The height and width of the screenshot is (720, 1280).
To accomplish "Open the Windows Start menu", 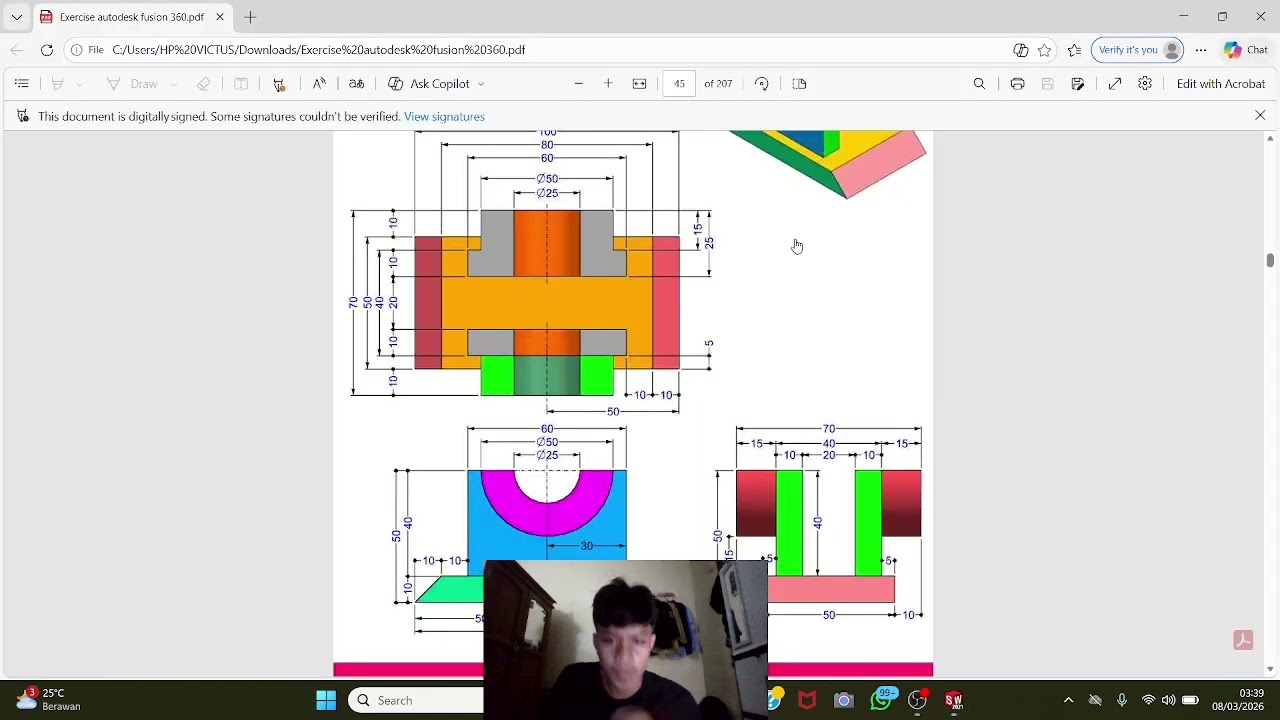I will pyautogui.click(x=326, y=700).
